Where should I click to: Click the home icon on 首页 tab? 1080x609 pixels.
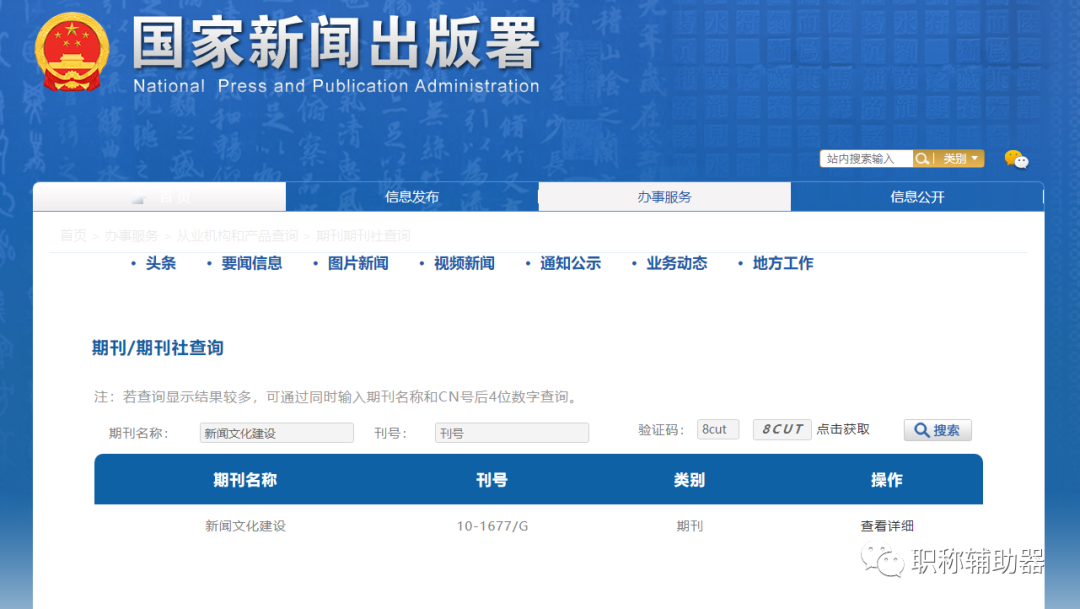click(138, 196)
